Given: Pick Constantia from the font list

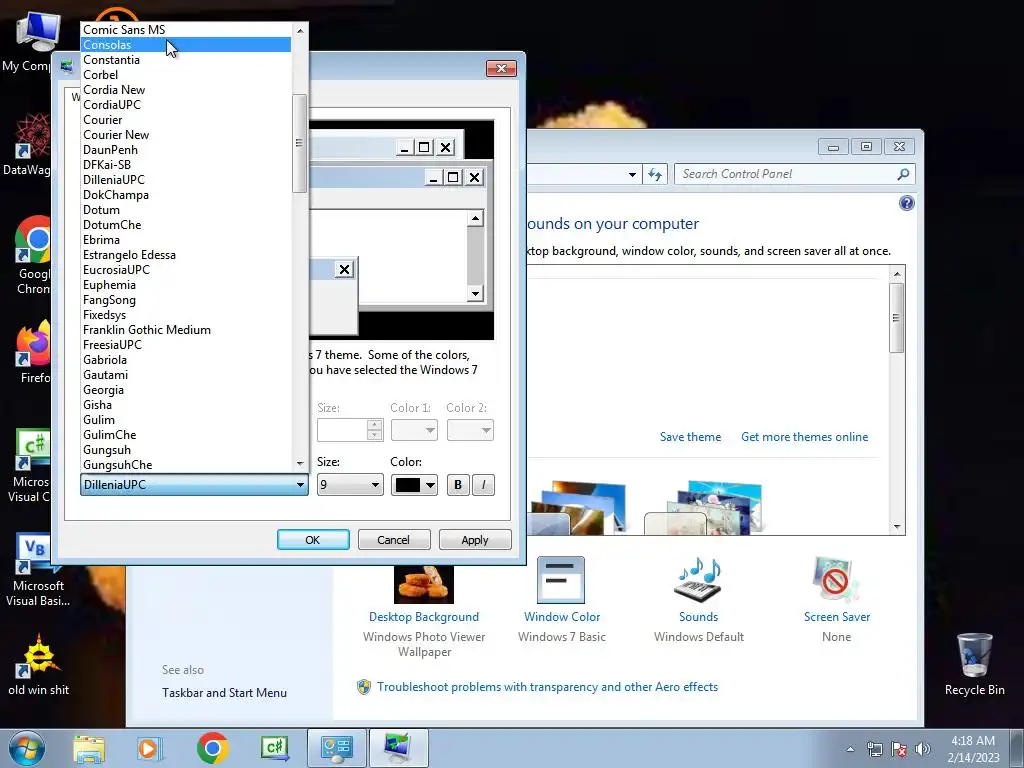Looking at the screenshot, I should [x=185, y=59].
